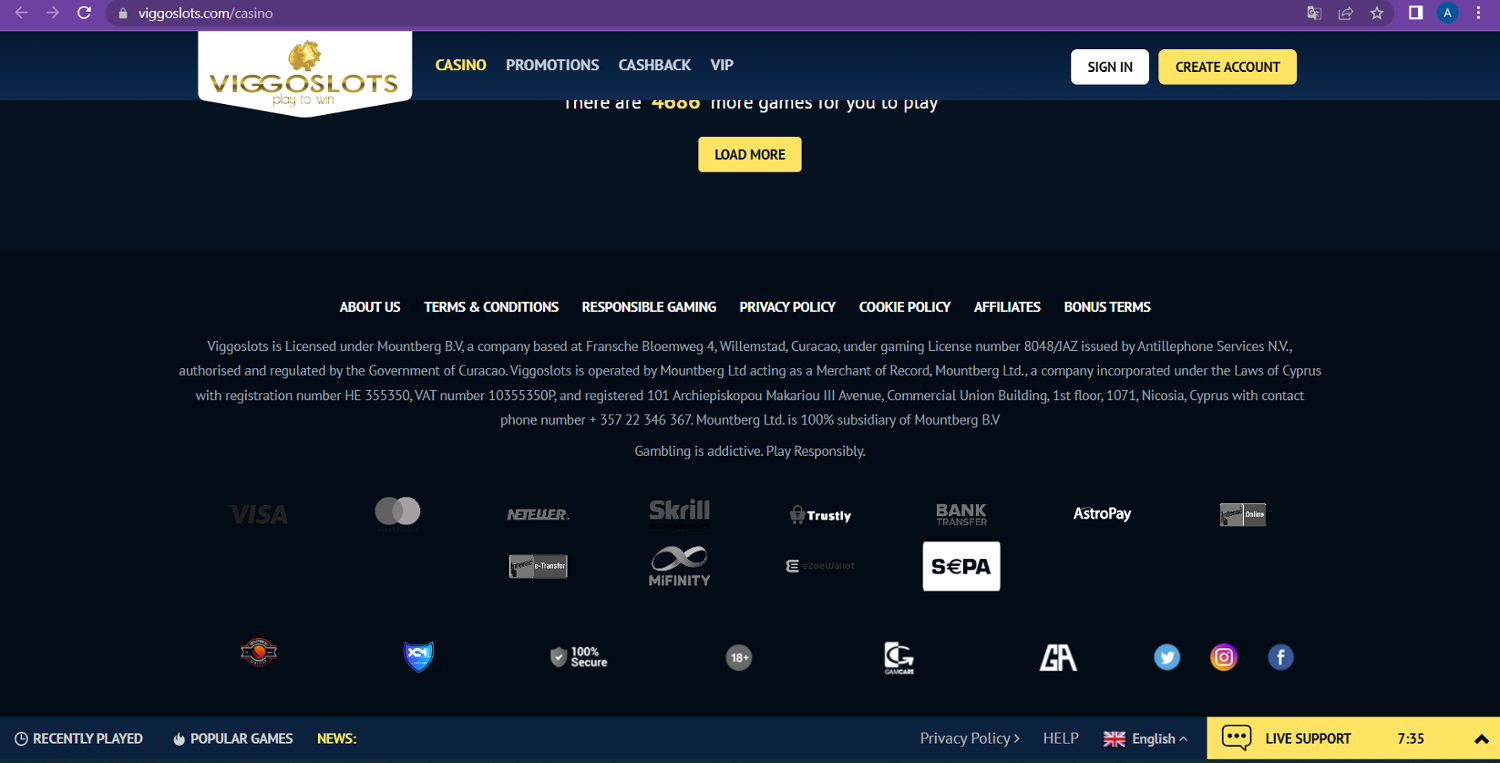Click the Create Account button
The image size is (1500, 763).
click(1227, 67)
